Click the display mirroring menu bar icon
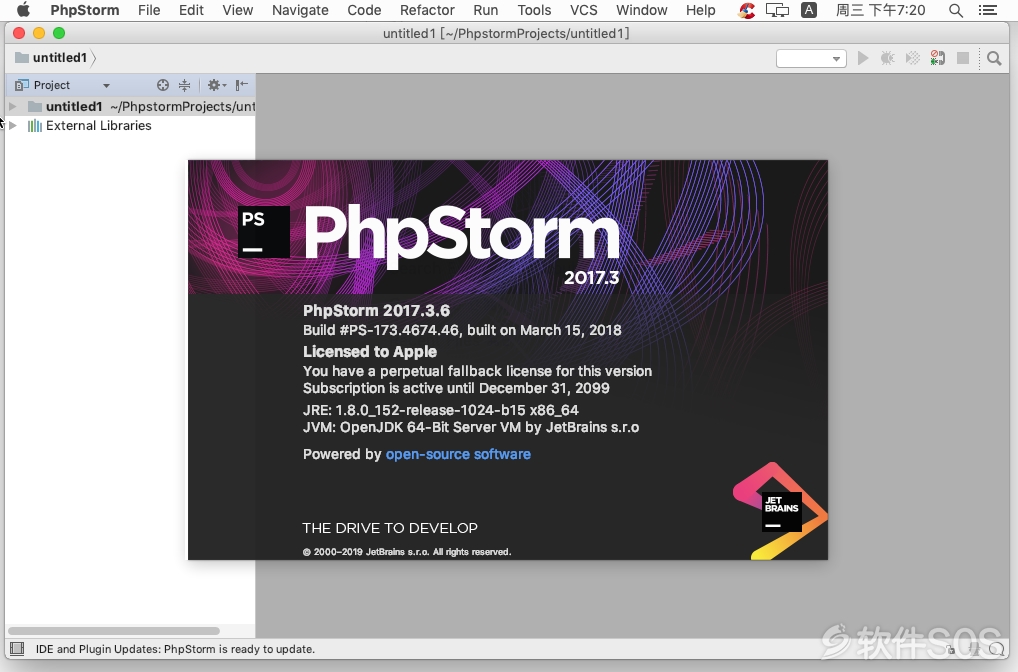Viewport: 1018px width, 672px height. (777, 10)
